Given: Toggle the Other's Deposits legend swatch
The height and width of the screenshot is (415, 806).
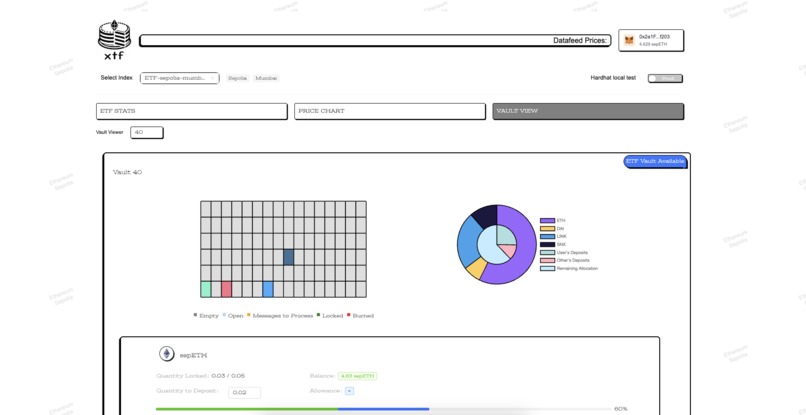Looking at the screenshot, I should [547, 260].
